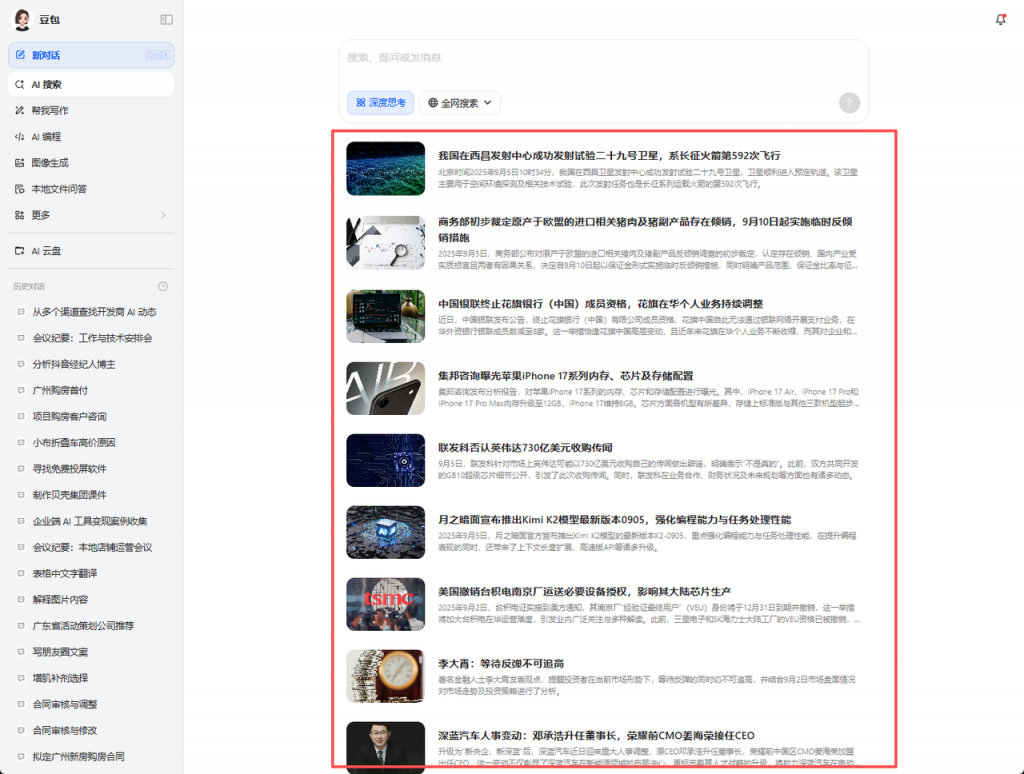The height and width of the screenshot is (774, 1024).
Task: Open news headline about 试验二十九号卫星 launch
Action: [609, 155]
